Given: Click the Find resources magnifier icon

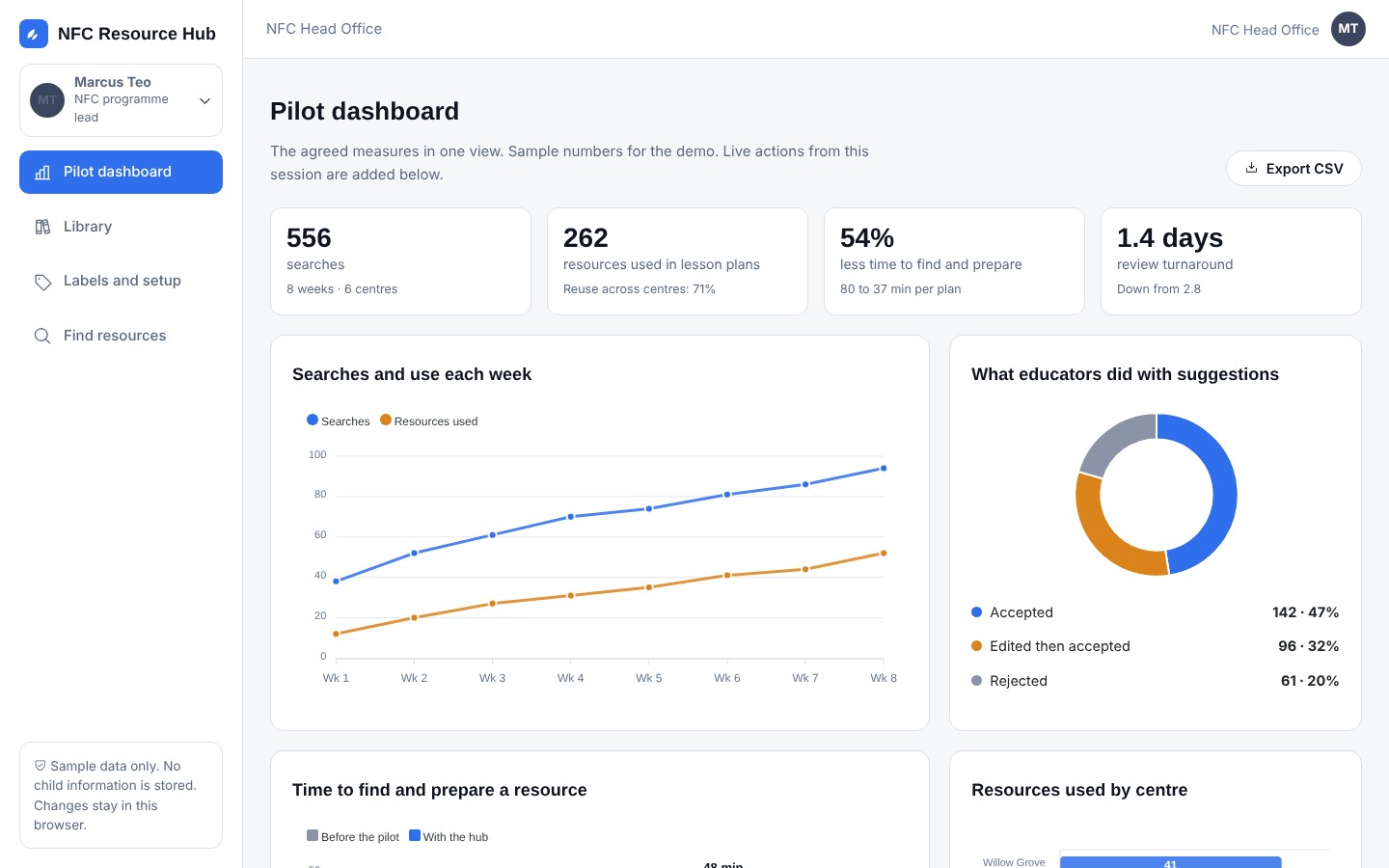Looking at the screenshot, I should pyautogui.click(x=42, y=336).
